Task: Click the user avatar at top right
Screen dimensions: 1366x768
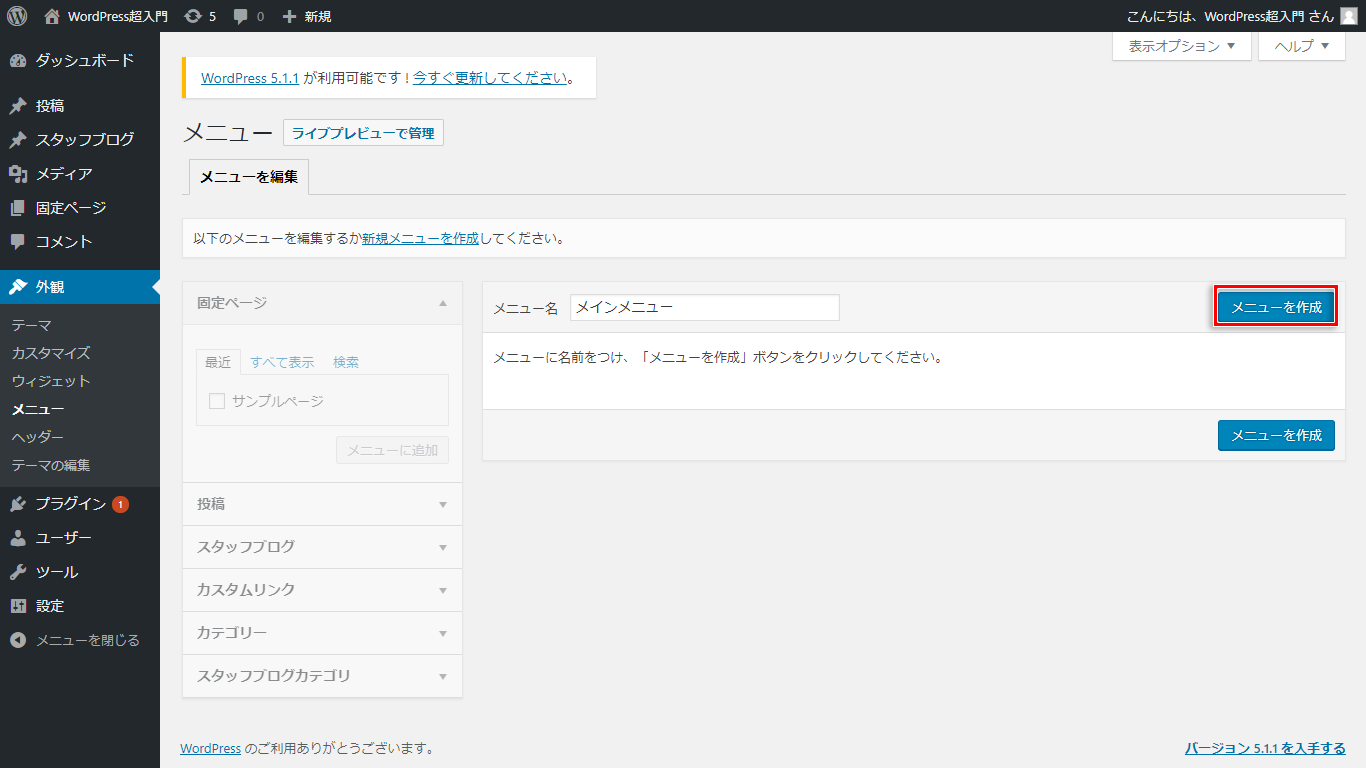Action: (x=1348, y=16)
